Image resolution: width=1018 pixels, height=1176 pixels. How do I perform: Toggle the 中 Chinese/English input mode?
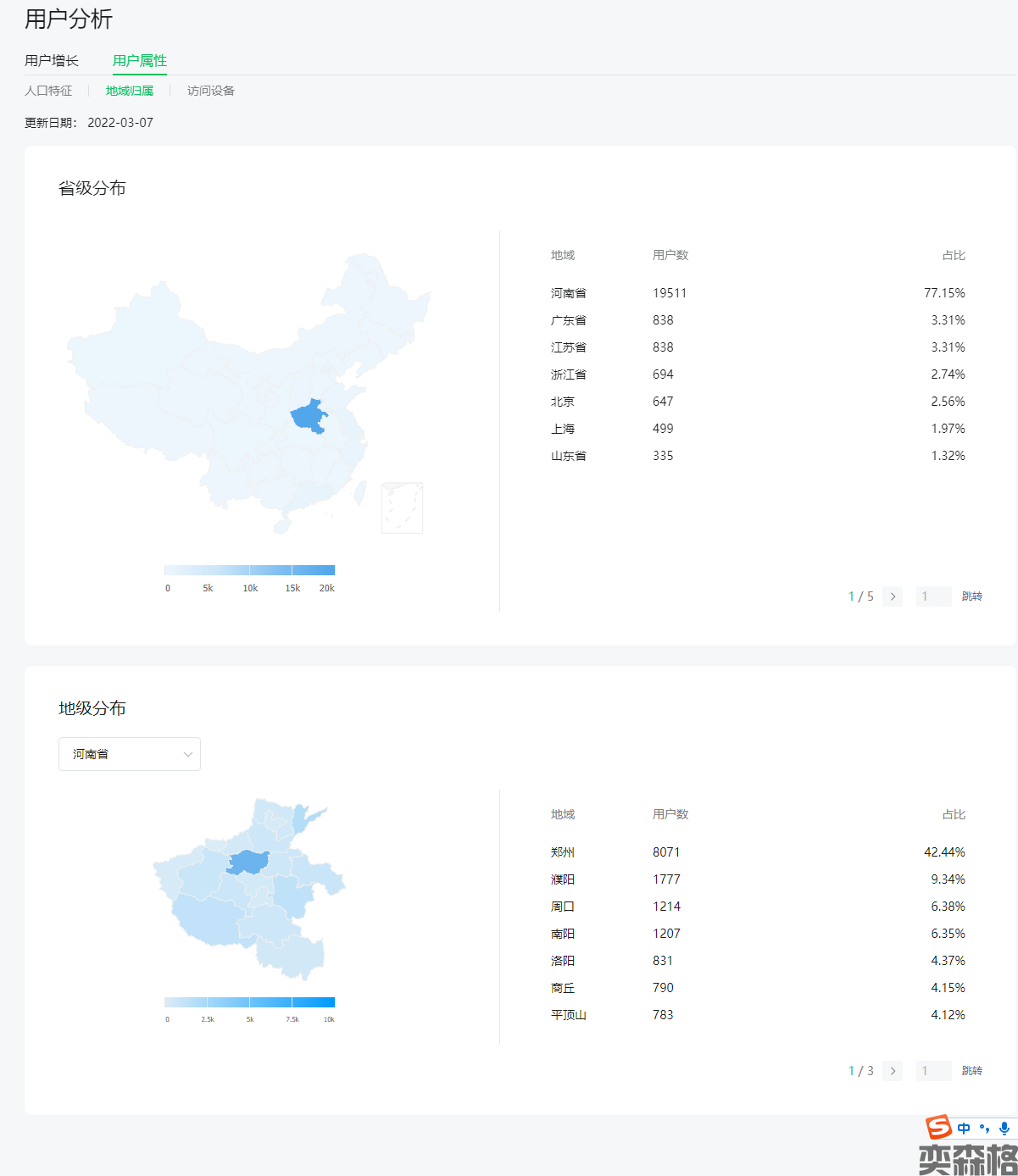(964, 1129)
